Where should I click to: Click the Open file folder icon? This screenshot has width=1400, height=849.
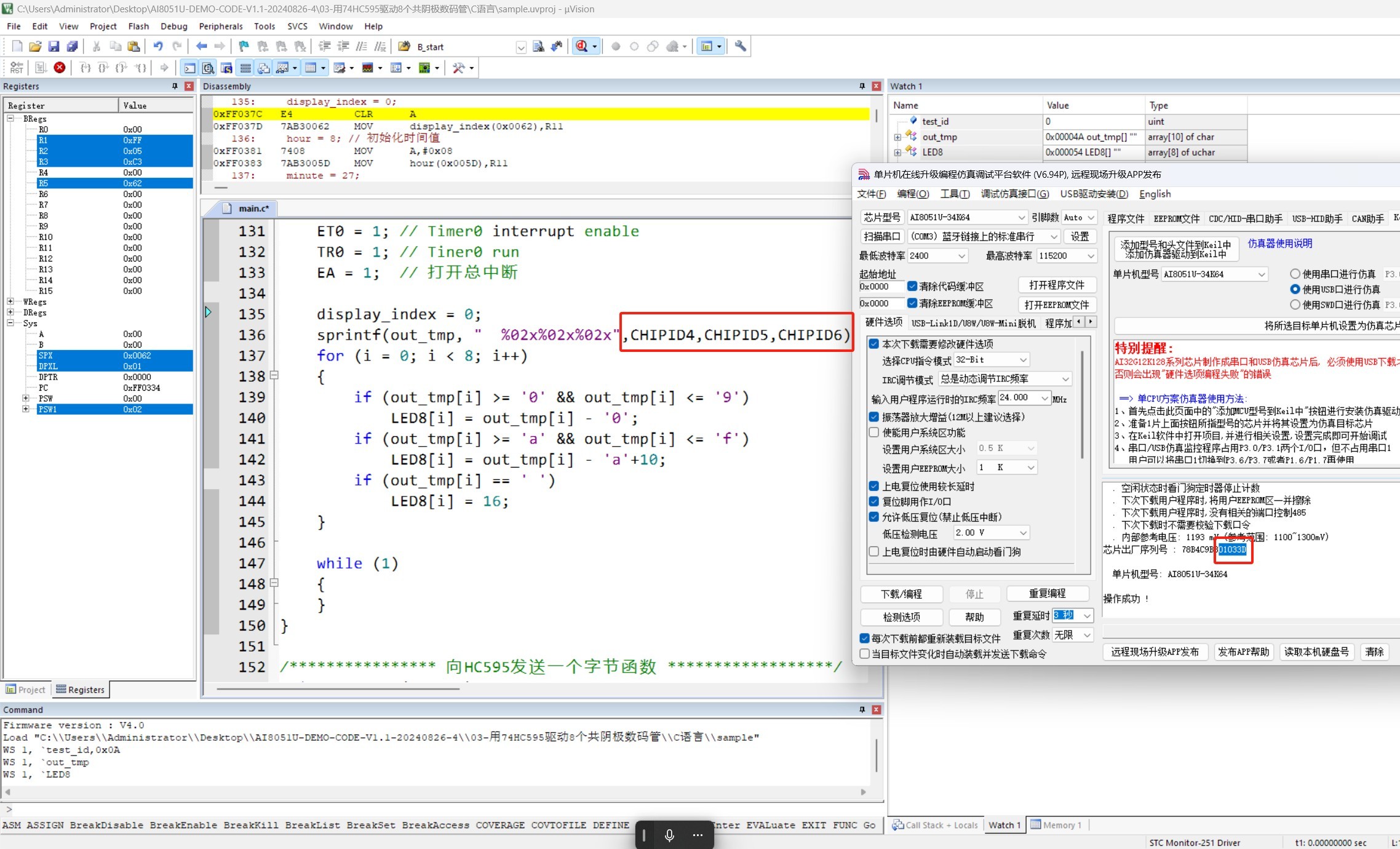35,46
